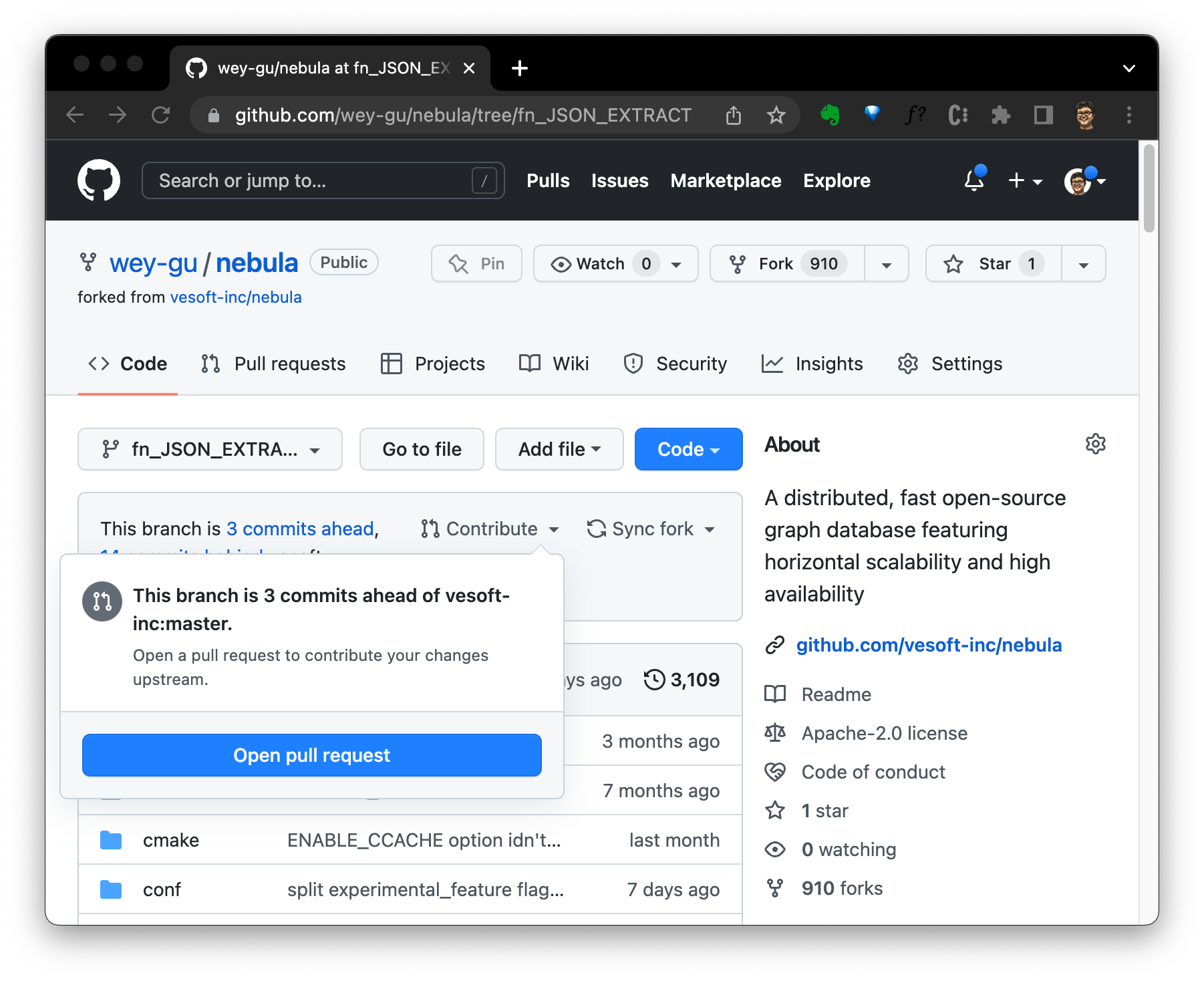
Task: Click the page vertical scrollbar
Action: click(1149, 189)
